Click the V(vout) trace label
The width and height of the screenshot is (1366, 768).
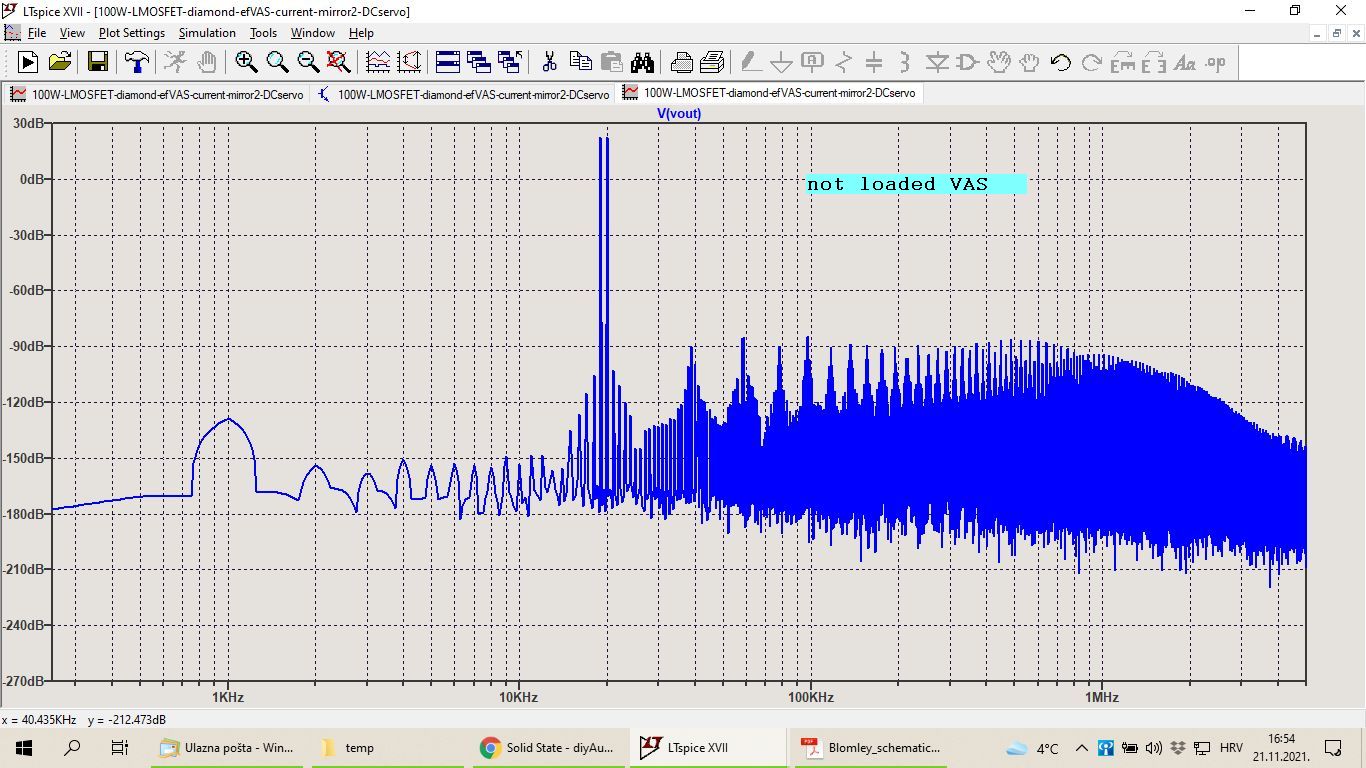click(x=679, y=113)
